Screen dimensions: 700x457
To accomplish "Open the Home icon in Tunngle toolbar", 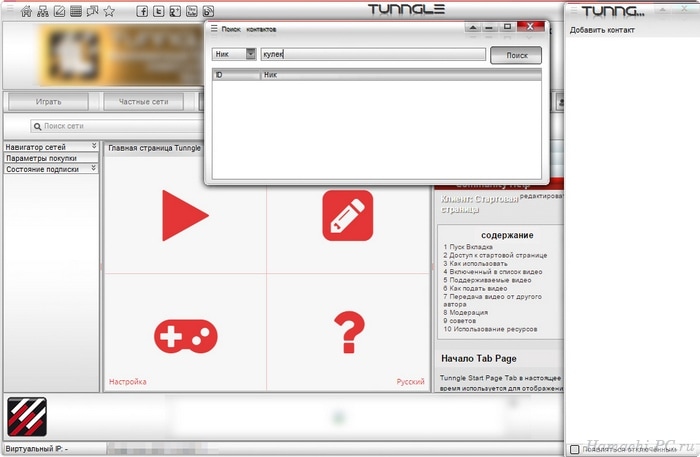I will [x=26, y=11].
